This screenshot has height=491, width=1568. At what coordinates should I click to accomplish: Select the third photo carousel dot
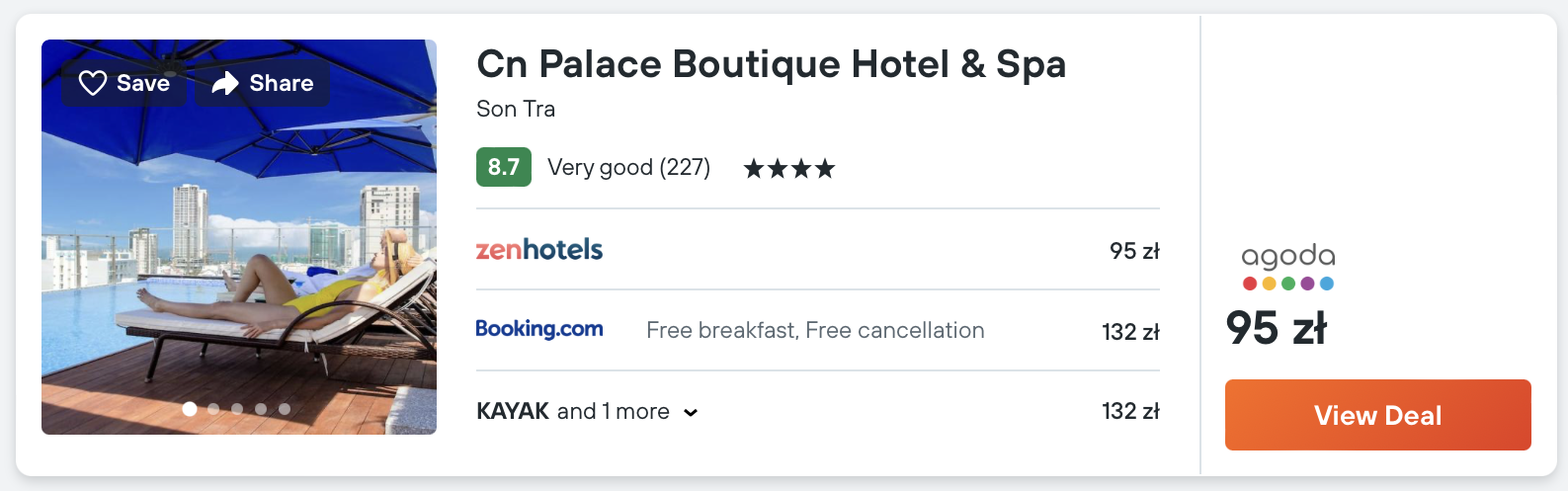coord(237,408)
